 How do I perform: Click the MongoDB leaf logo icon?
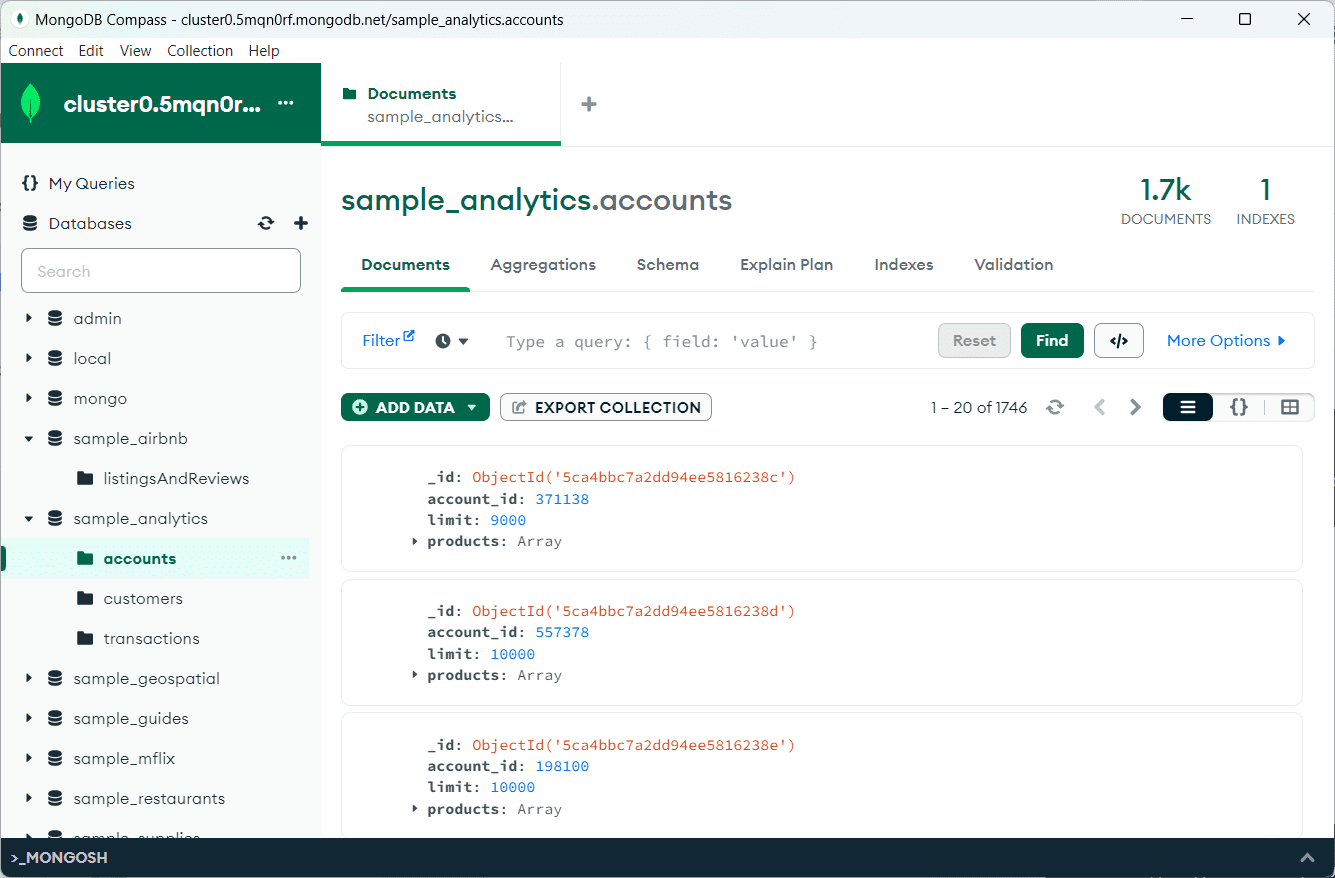point(31,104)
